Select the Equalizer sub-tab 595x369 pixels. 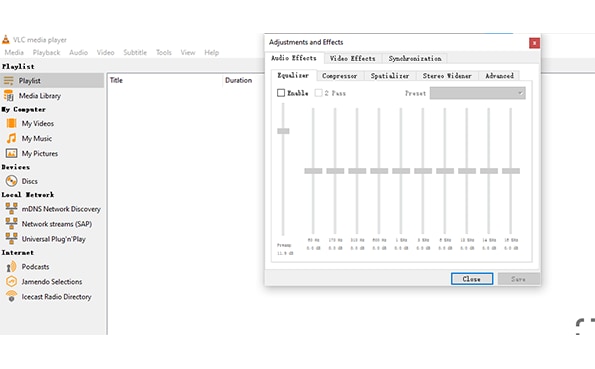[x=293, y=75]
